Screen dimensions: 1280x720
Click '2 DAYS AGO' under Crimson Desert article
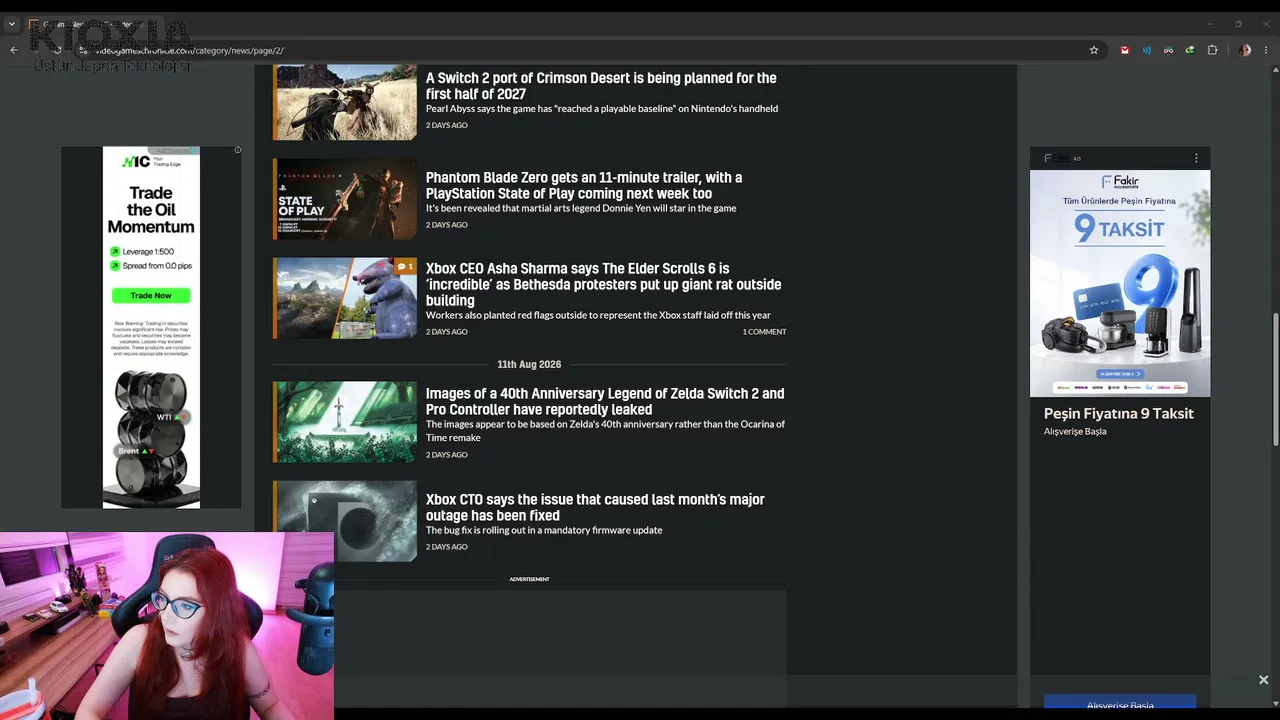(447, 126)
